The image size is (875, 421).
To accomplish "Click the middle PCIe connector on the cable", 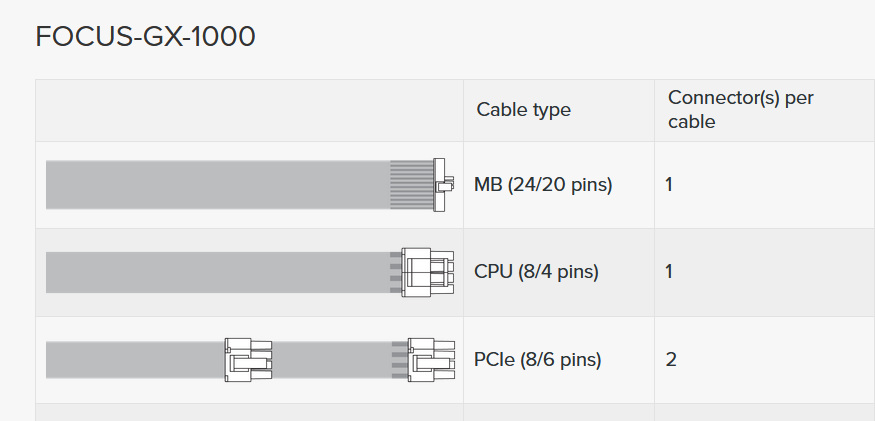I will (x=248, y=359).
